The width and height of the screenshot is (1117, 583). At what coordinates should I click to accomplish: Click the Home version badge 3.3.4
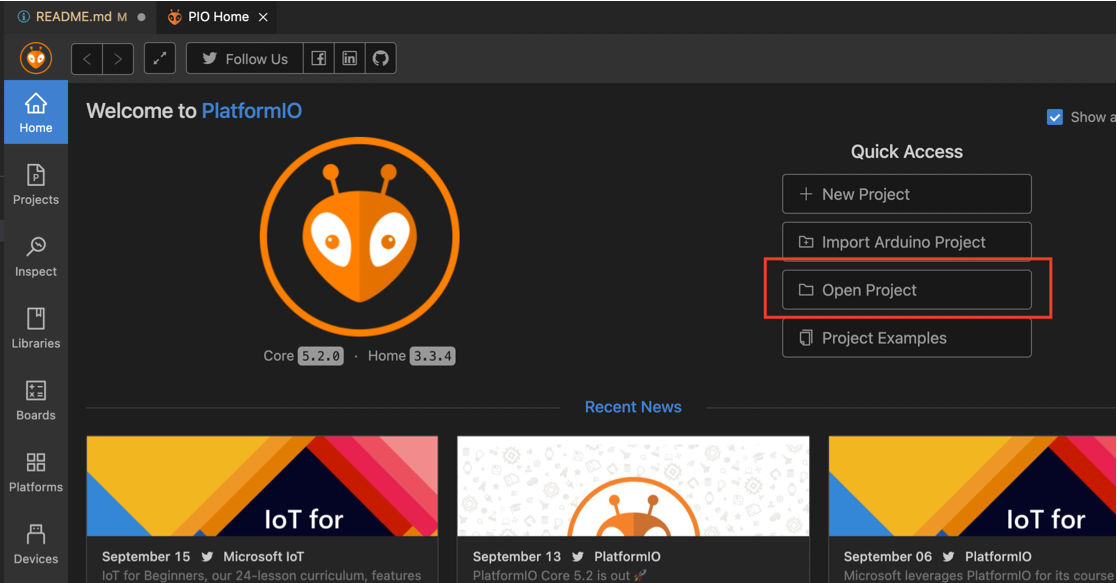pyautogui.click(x=432, y=356)
